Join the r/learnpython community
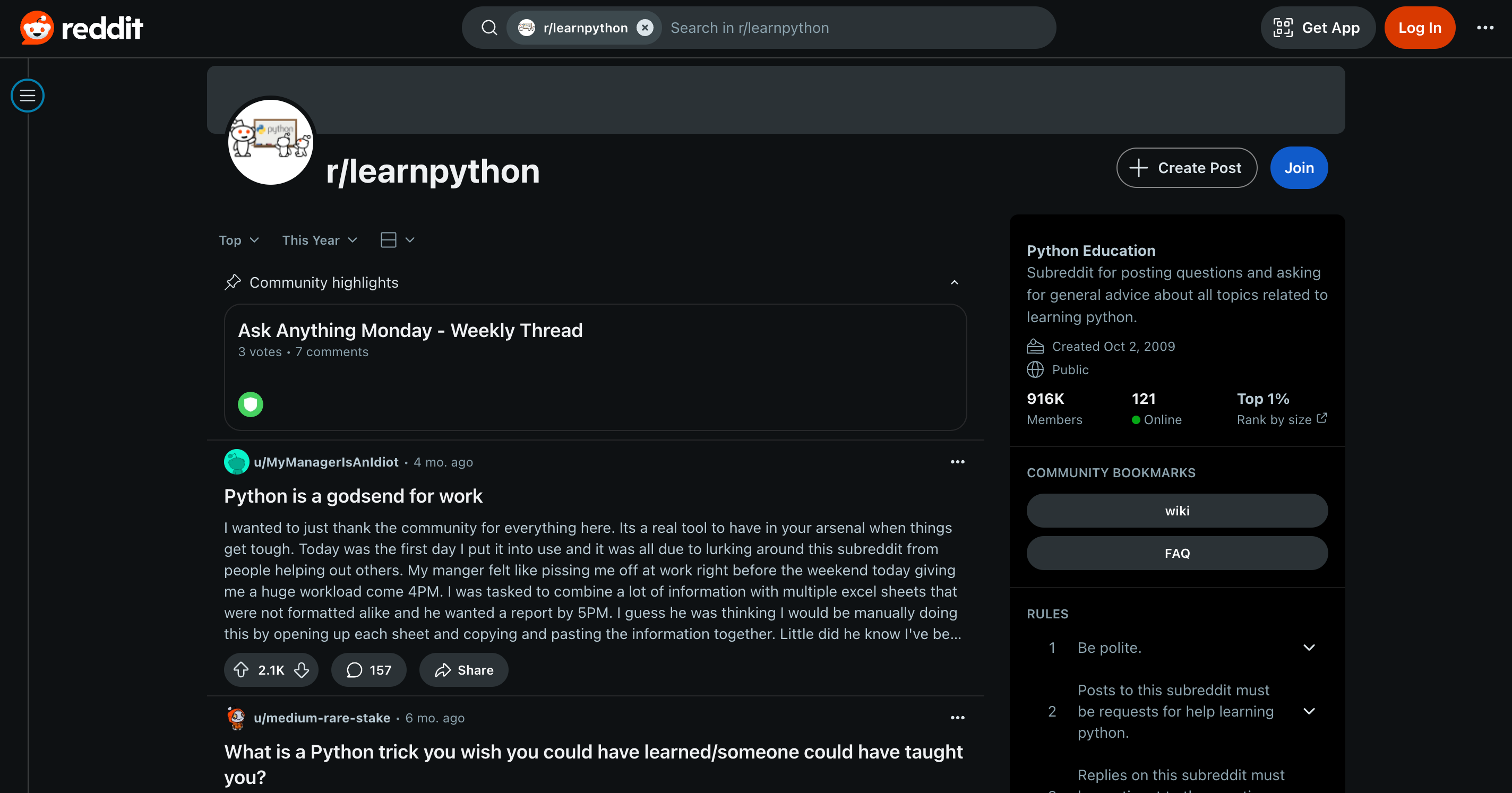 click(x=1299, y=168)
